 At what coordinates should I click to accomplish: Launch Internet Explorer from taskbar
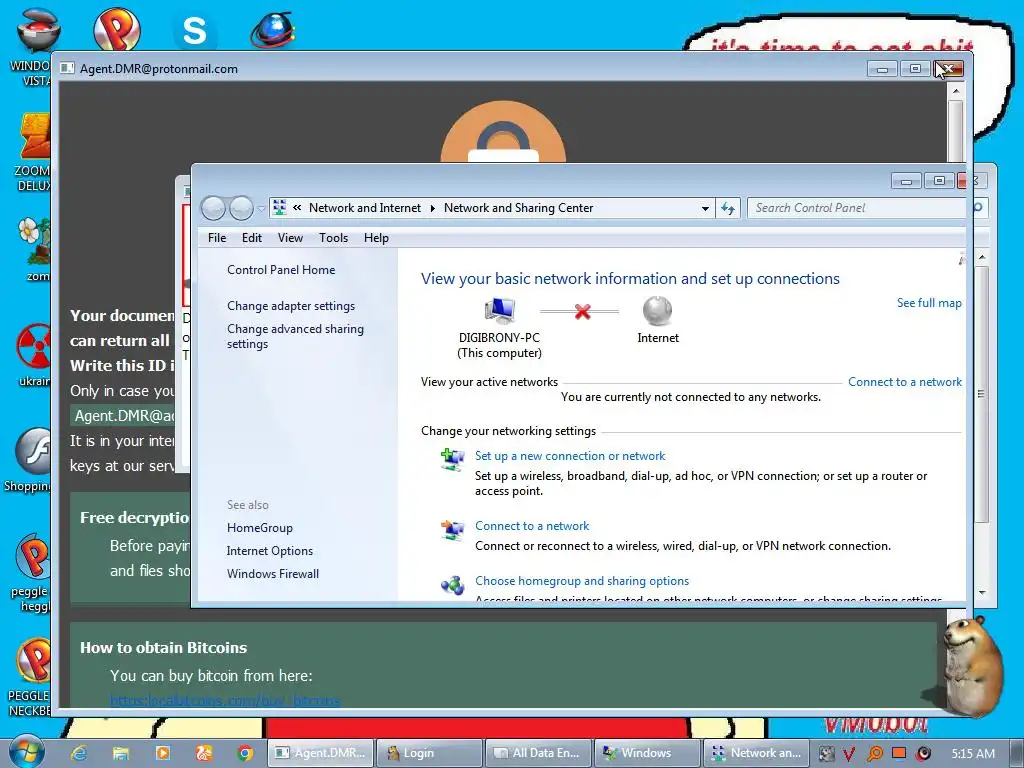point(79,753)
